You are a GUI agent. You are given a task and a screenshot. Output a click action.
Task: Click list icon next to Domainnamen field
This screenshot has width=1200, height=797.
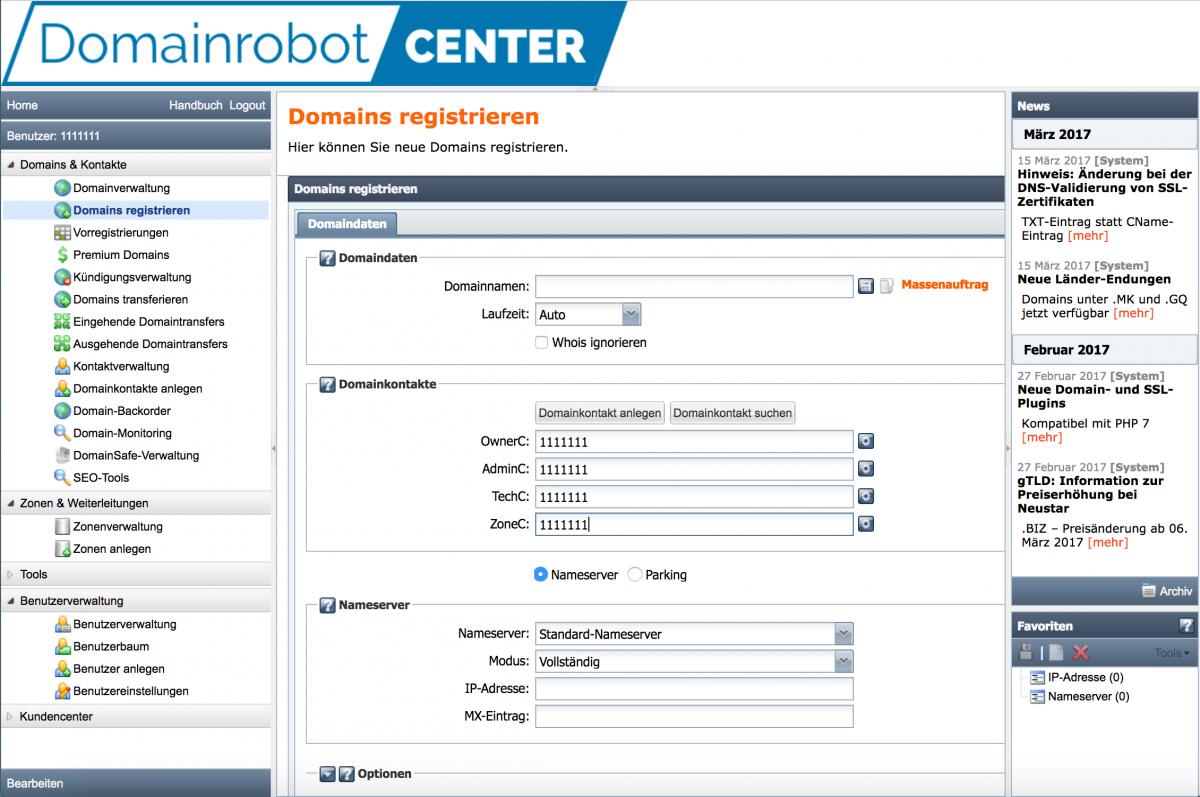coord(866,286)
